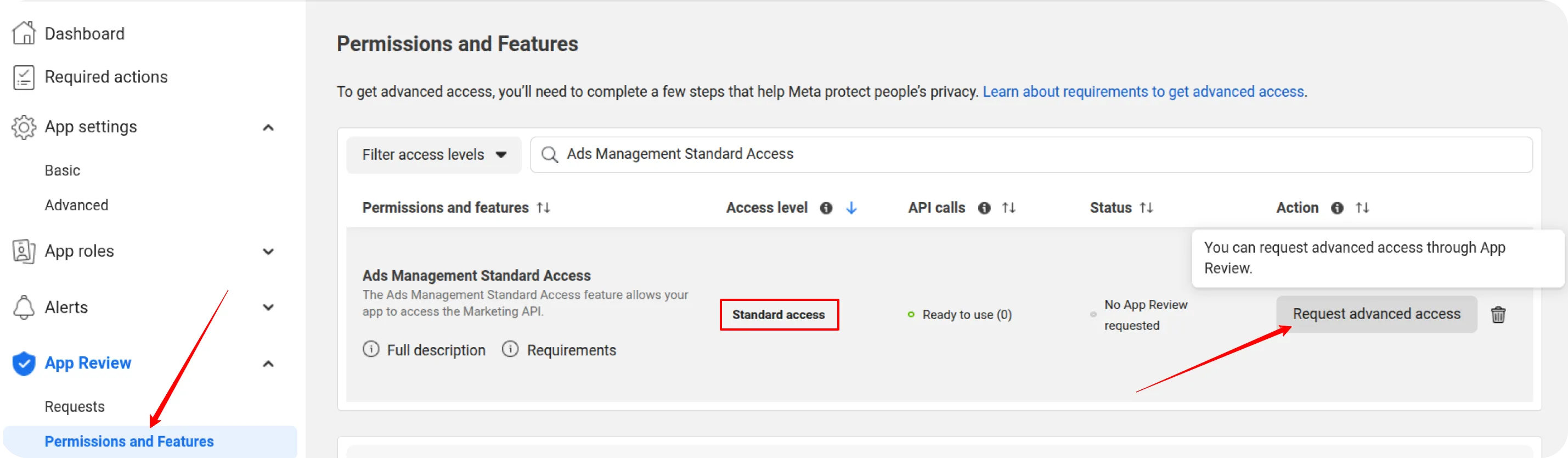This screenshot has height=458, width=1568.
Task: Click Ads Management Standard Access row title
Action: pos(476,276)
